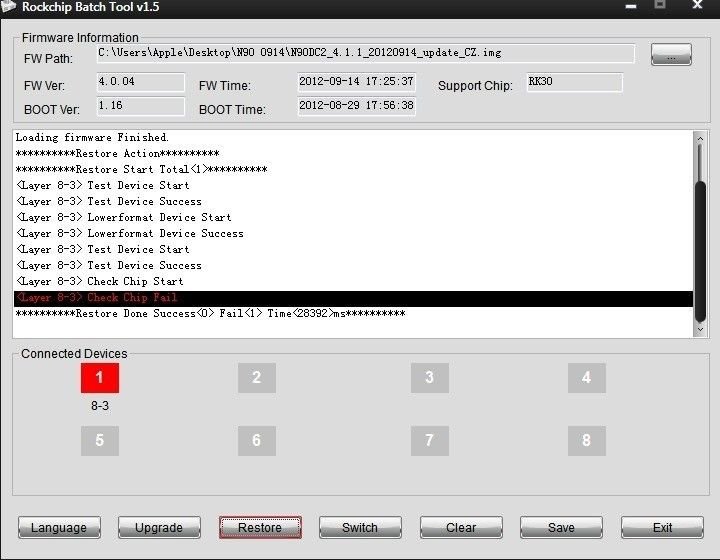Image resolution: width=720 pixels, height=560 pixels.
Task: Select device slot 8
Action: coord(586,441)
